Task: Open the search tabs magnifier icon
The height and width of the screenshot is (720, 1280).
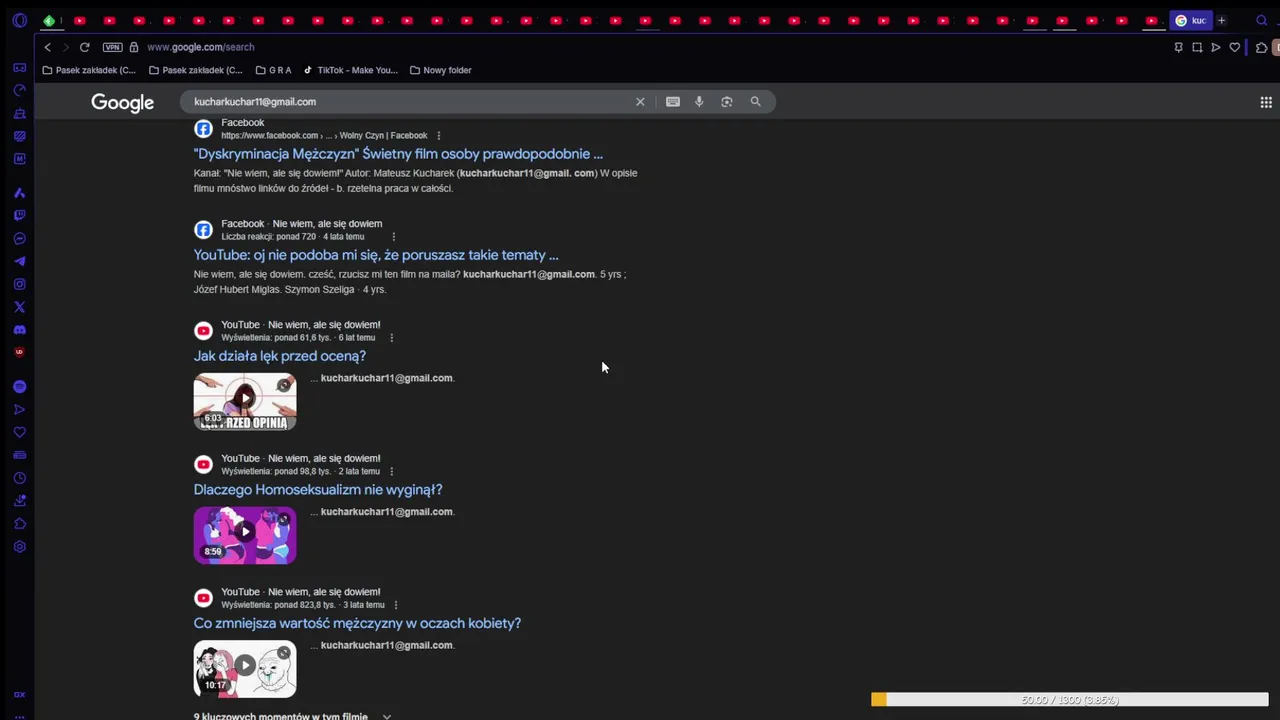Action: 1262,20
